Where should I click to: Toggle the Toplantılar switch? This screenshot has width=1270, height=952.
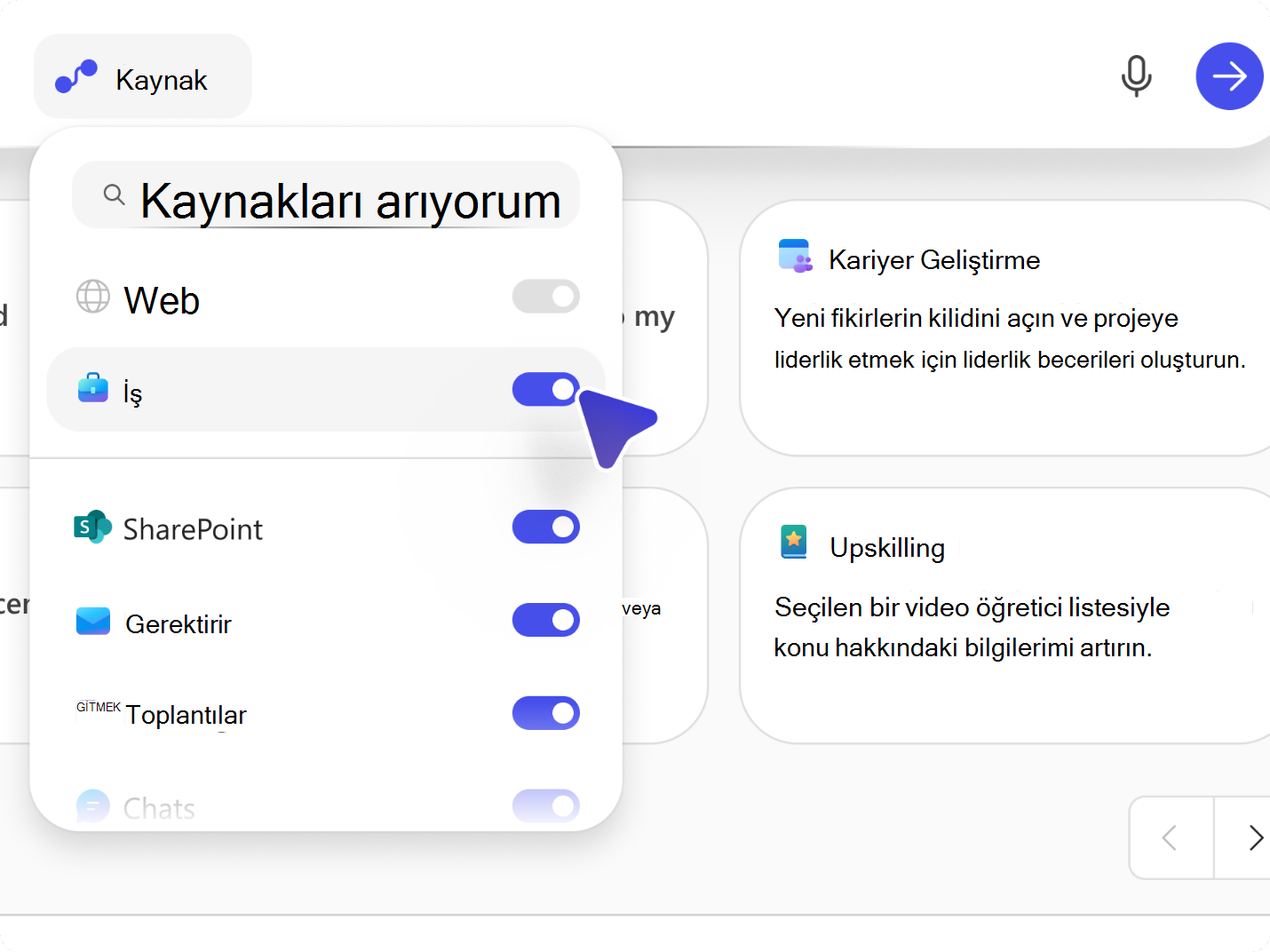point(546,713)
